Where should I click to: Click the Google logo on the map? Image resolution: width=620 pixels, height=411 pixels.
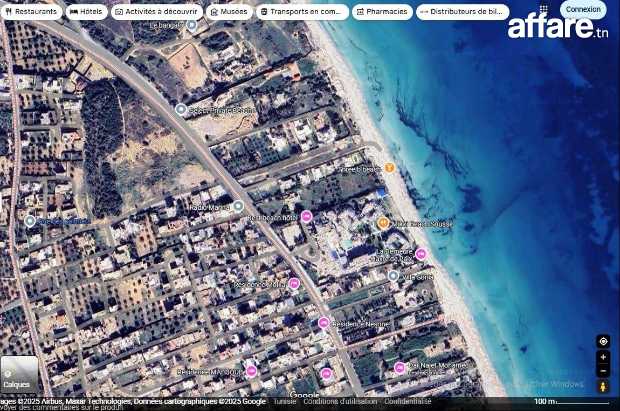[305, 394]
